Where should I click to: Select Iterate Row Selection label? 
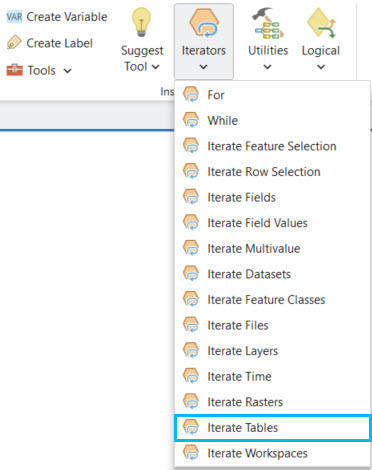(x=264, y=172)
